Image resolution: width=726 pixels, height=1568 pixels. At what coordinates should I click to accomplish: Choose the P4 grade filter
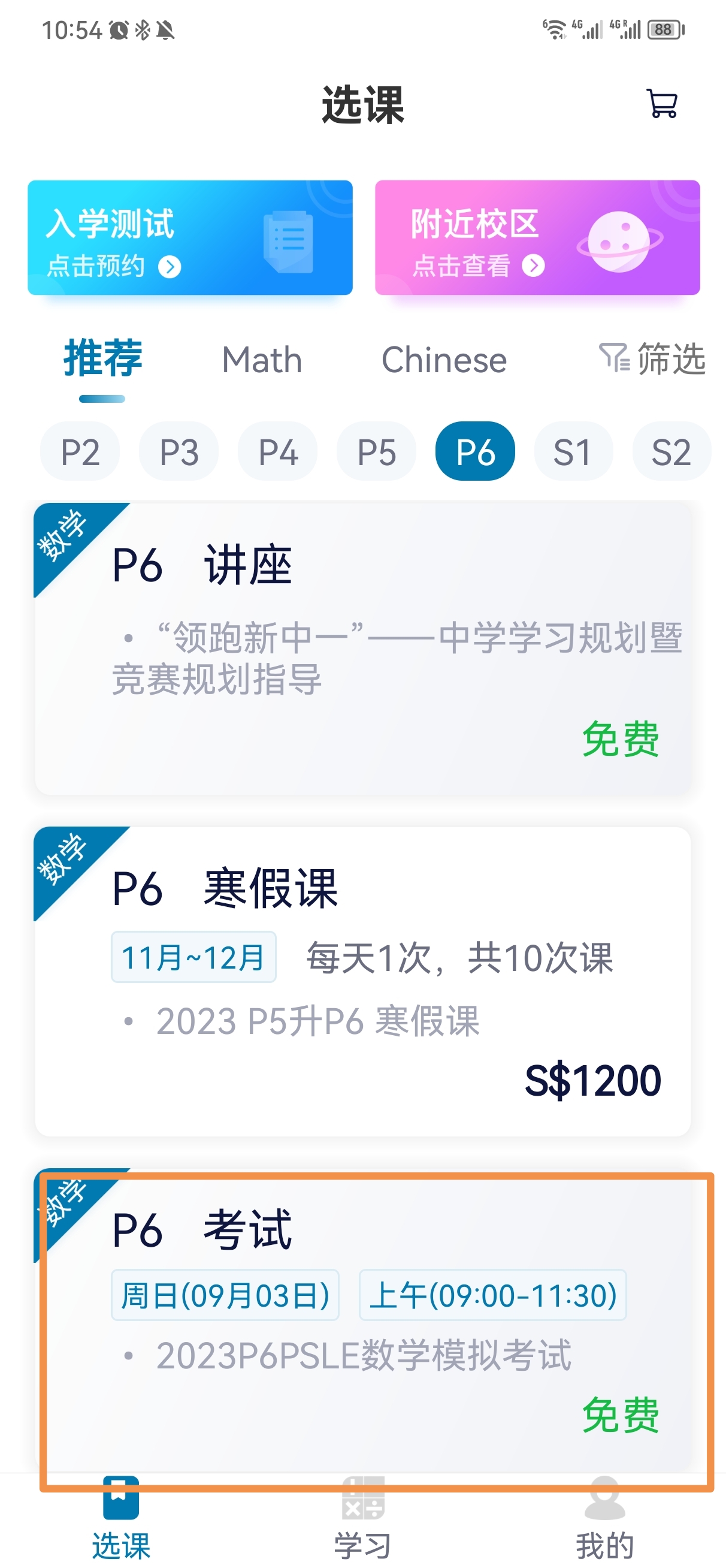277,451
